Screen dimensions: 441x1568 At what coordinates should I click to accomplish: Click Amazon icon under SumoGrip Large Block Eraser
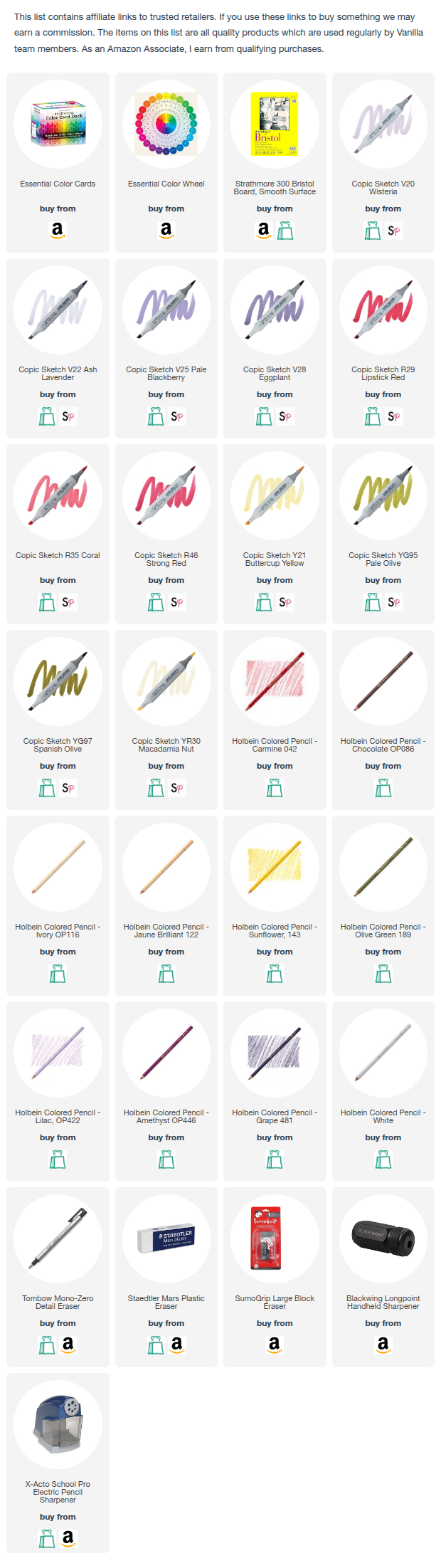click(x=275, y=1345)
